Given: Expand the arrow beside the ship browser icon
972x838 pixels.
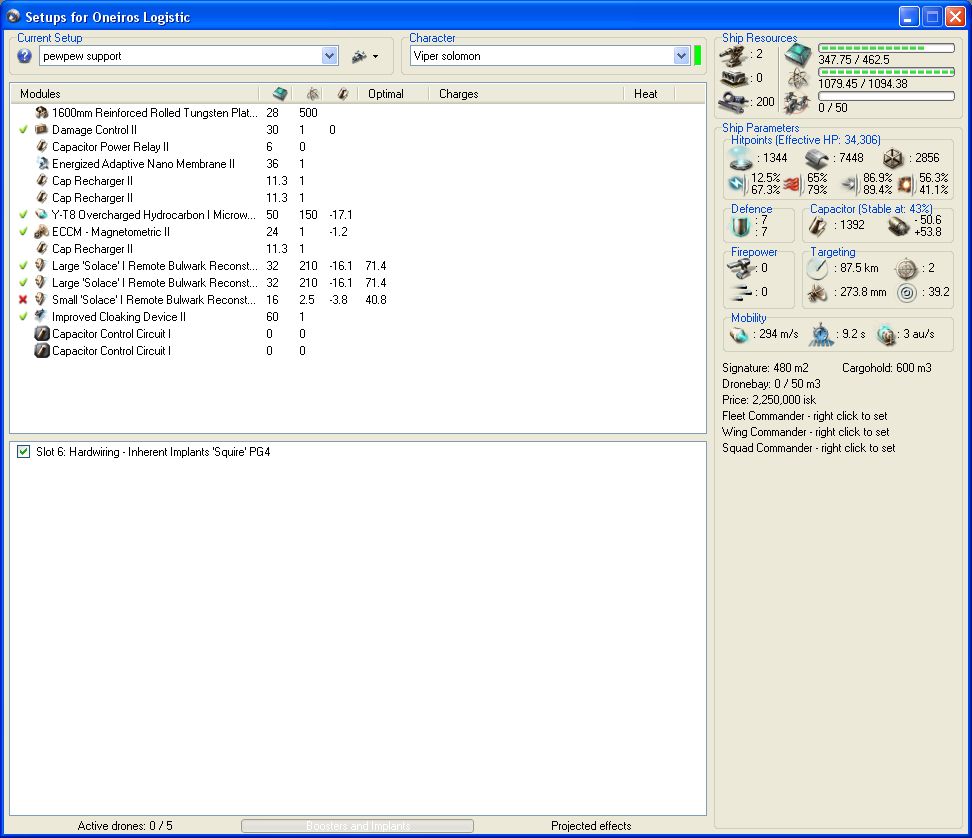Looking at the screenshot, I should [x=375, y=57].
